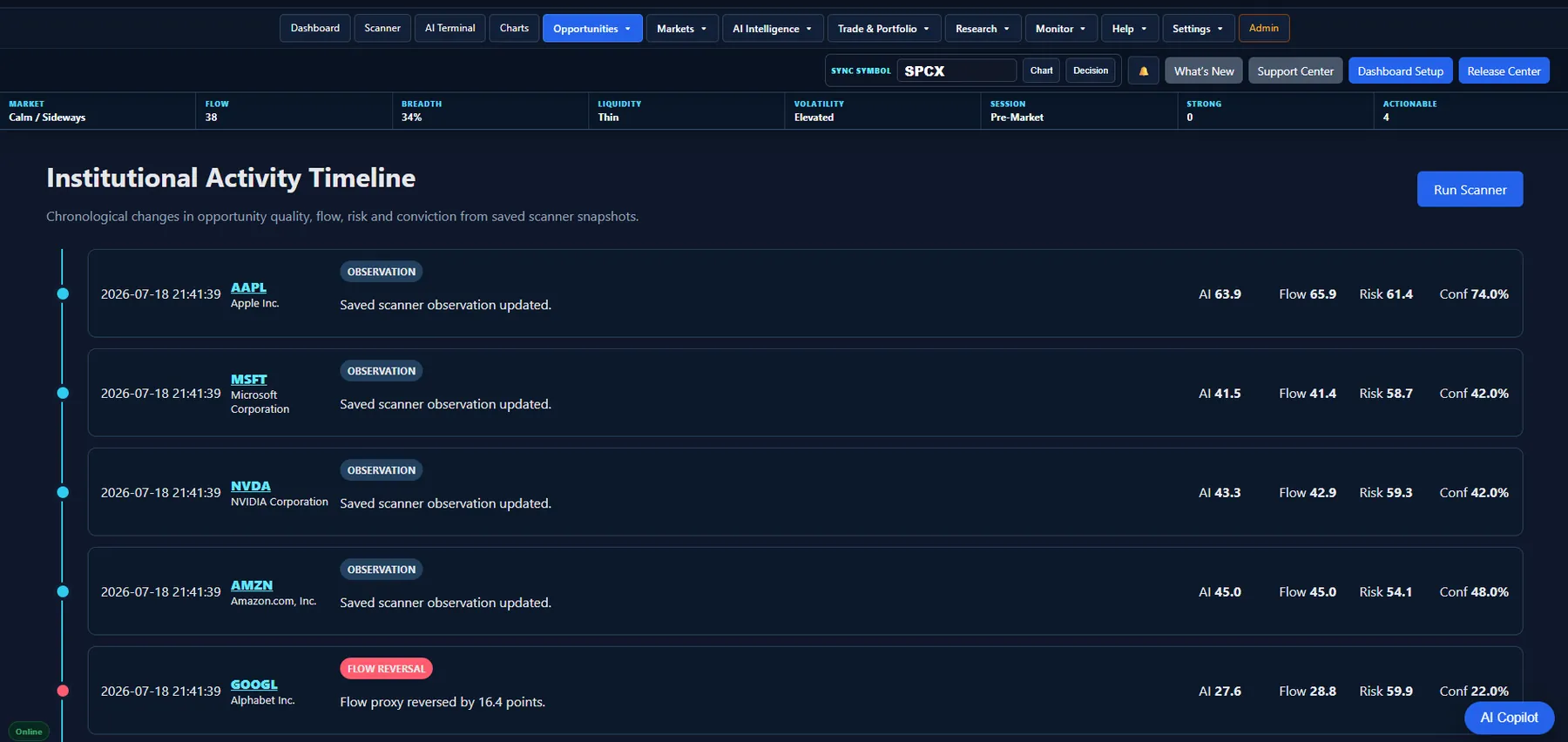Viewport: 1568px width, 742px height.
Task: Expand Trade & Portfolio menu
Action: coord(884,28)
